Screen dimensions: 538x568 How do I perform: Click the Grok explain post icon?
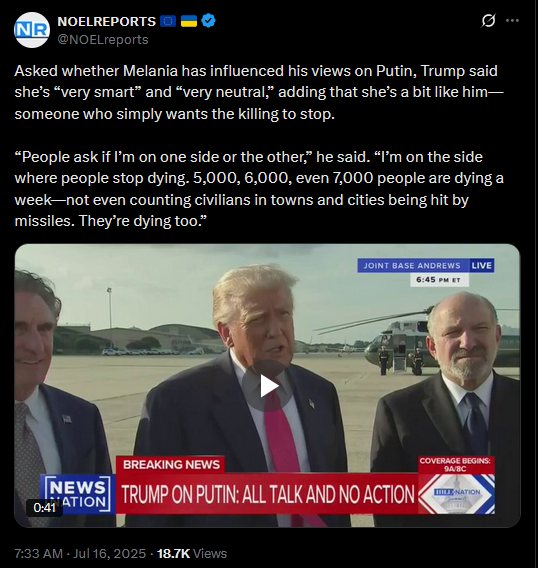coord(488,21)
